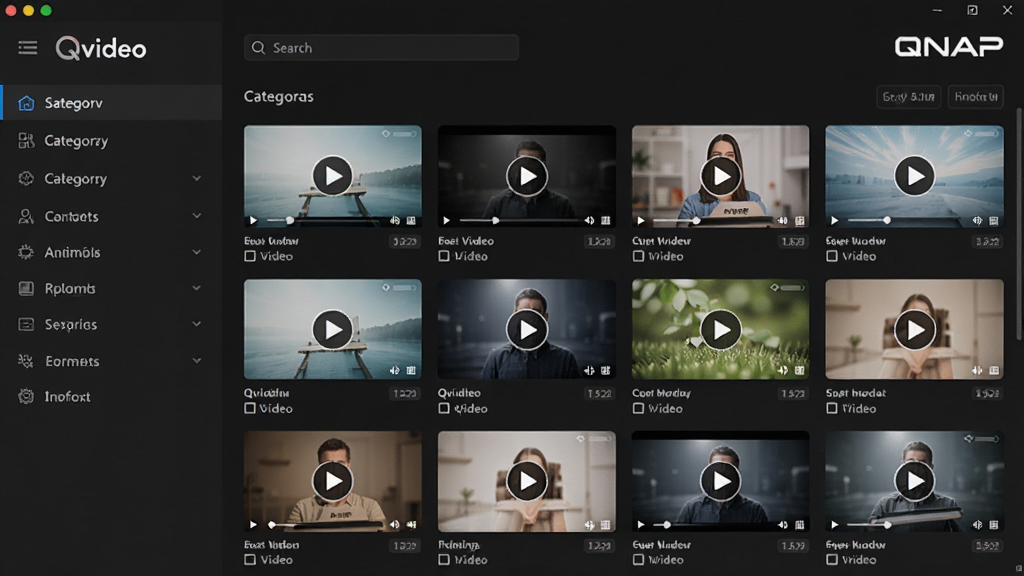Click small play icon on woman-with-laptop video
The width and height of the screenshot is (1024, 576).
coord(641,221)
